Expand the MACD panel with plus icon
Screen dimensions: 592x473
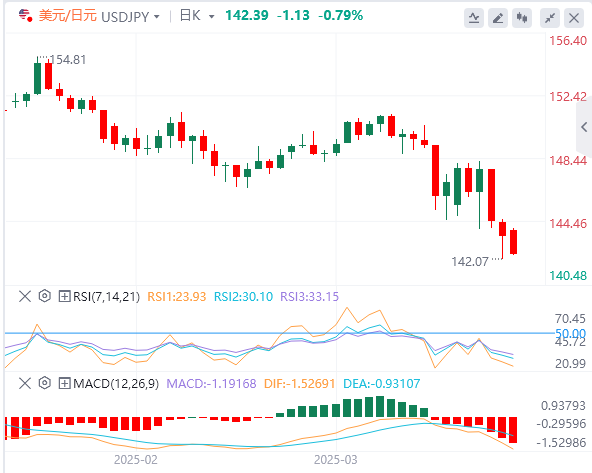coord(65,384)
